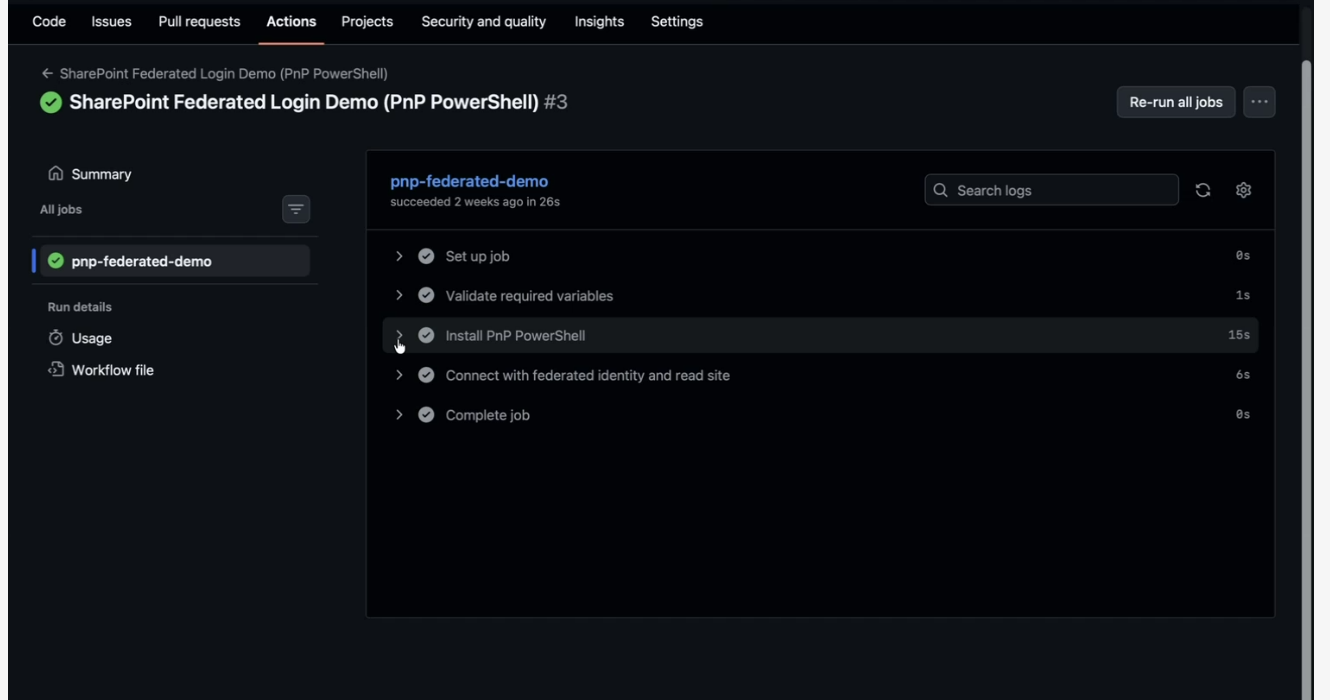Click the Re-run all jobs button
This screenshot has height=700, width=1330.
1176,102
